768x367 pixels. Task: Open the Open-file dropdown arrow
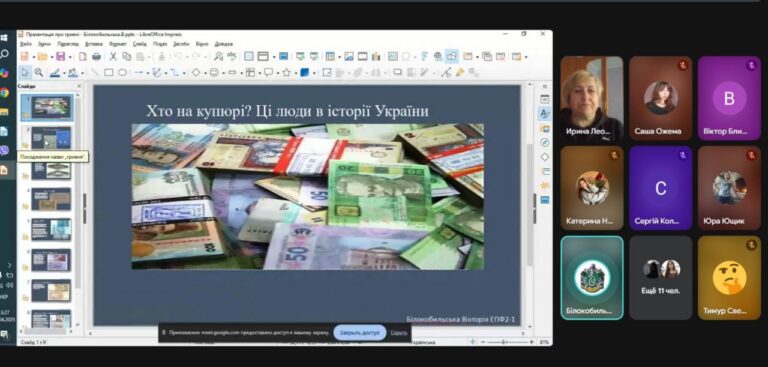coord(52,57)
